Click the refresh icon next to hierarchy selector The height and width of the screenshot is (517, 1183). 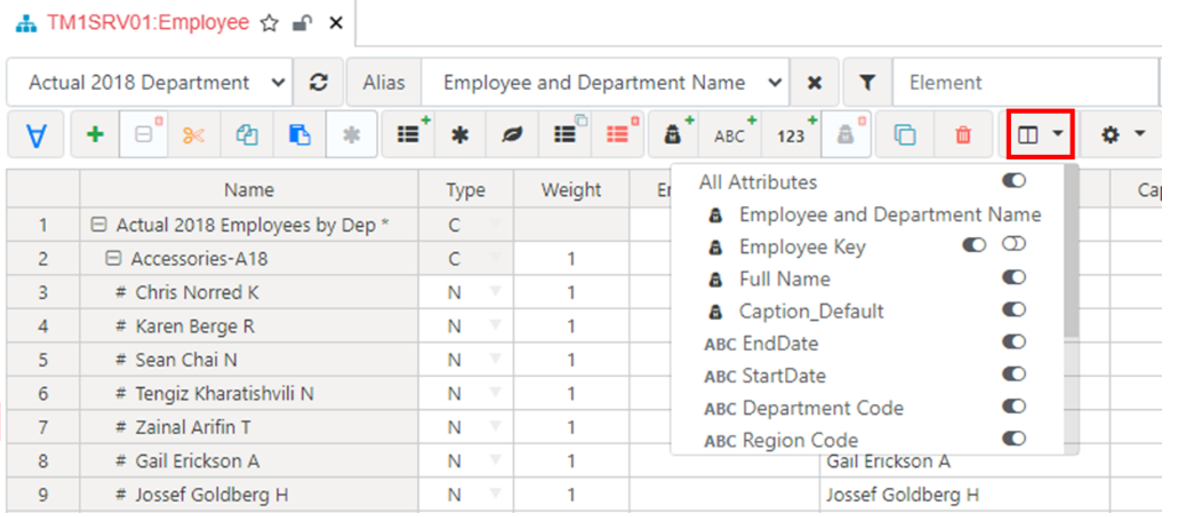click(318, 82)
